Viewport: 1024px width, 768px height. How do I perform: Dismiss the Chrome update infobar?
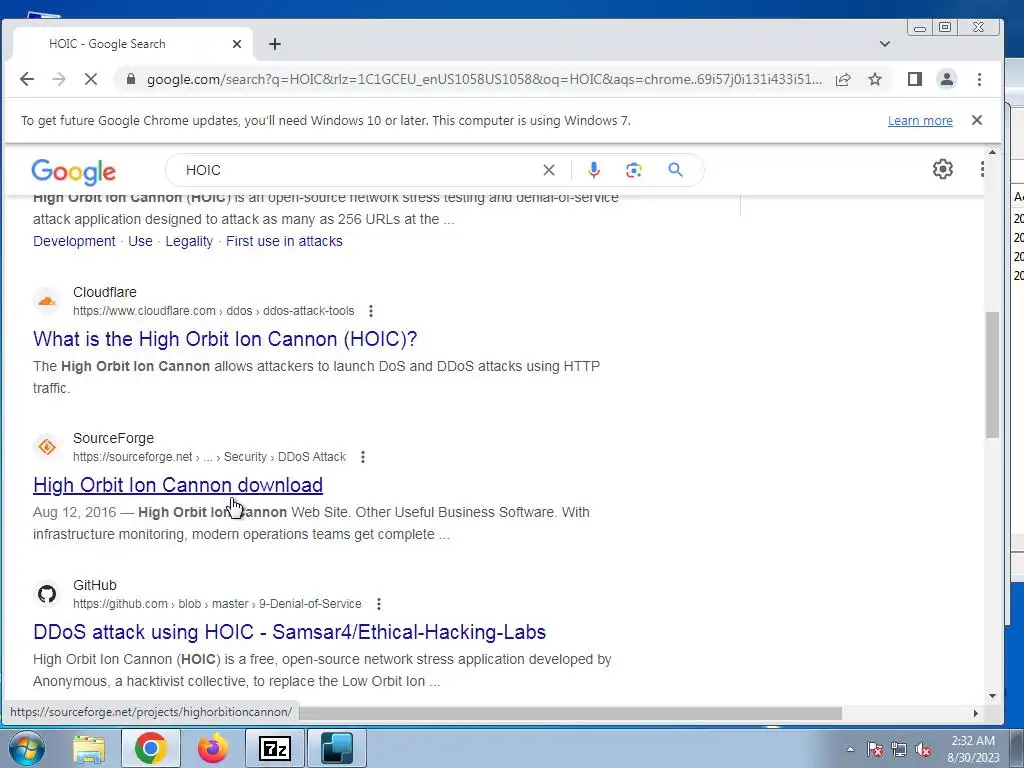point(977,120)
